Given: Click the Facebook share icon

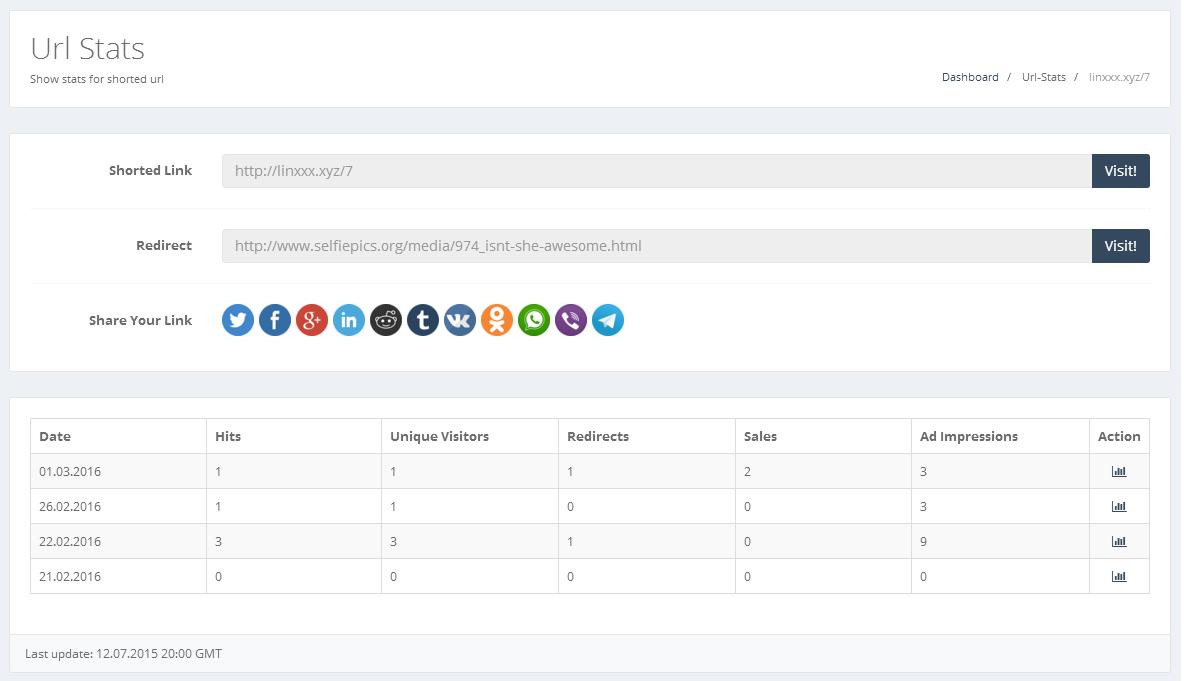Looking at the screenshot, I should (275, 320).
